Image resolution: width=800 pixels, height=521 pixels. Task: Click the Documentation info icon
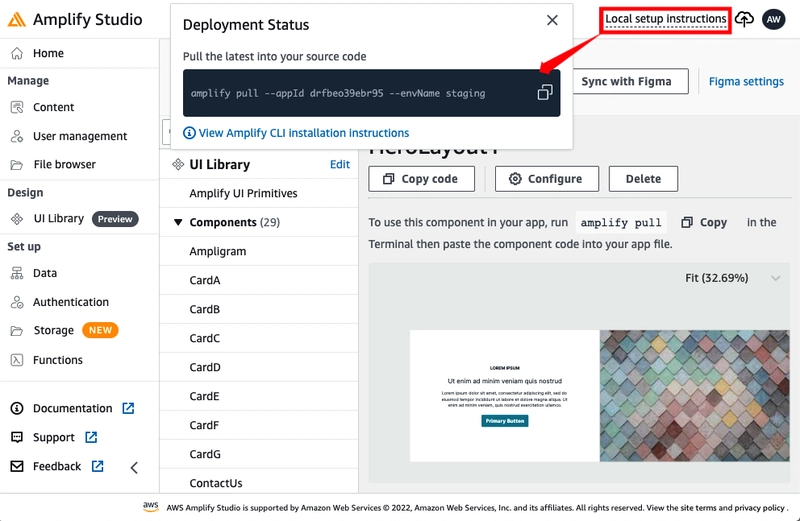(17, 408)
